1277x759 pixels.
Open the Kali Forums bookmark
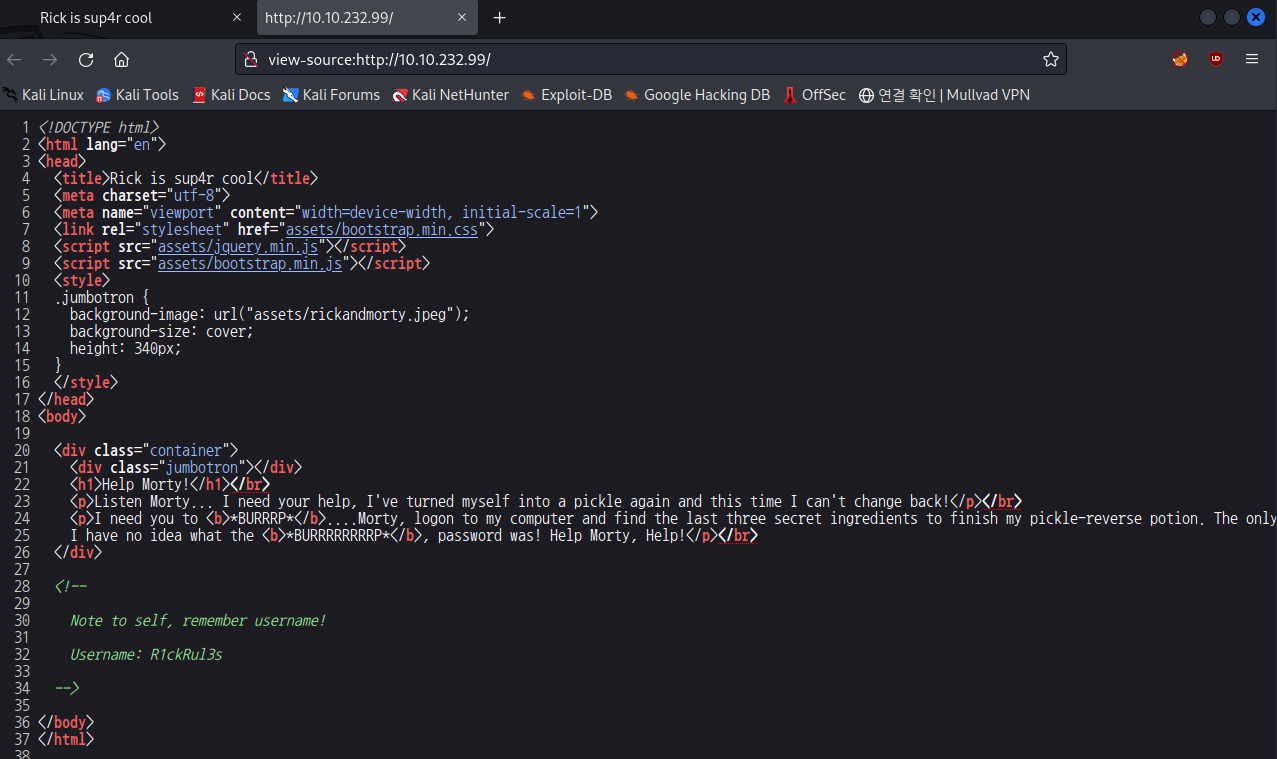(x=331, y=95)
